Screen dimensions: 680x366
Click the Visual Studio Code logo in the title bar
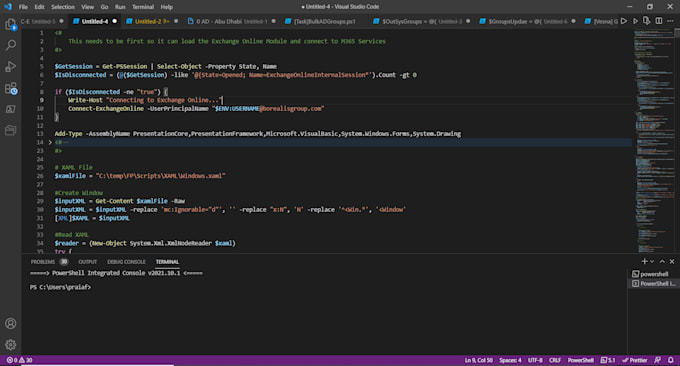coord(8,7)
